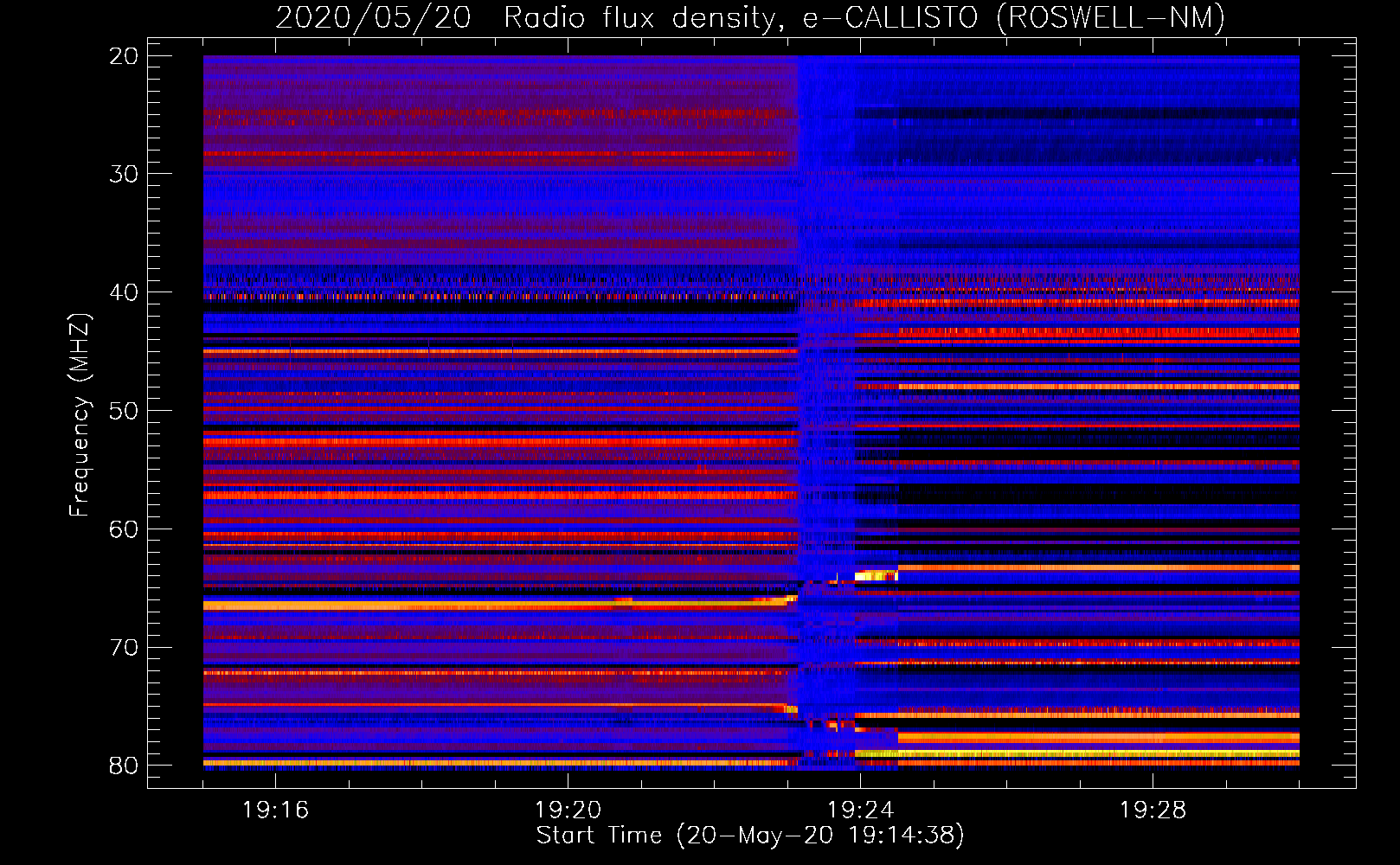The height and width of the screenshot is (865, 1400).
Task: Click the 20 MHz frequency tick label
Action: [124, 56]
